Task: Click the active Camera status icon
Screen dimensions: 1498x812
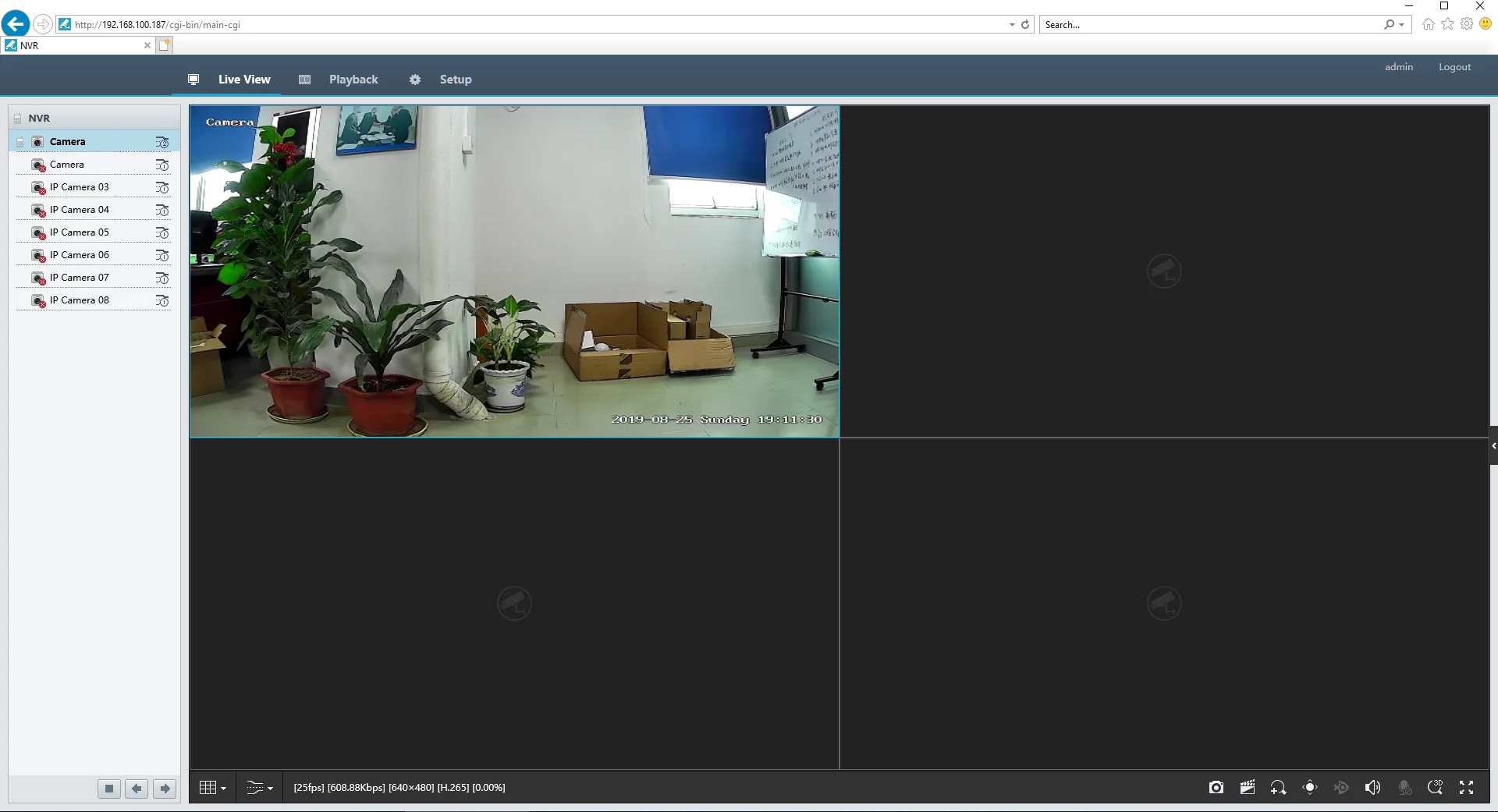Action: tap(37, 142)
